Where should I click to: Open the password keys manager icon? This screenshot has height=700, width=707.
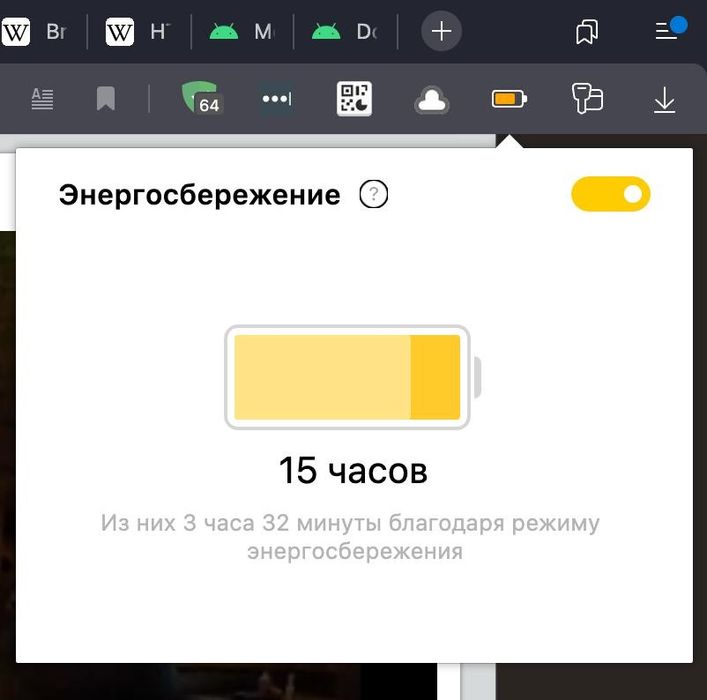tap(587, 98)
